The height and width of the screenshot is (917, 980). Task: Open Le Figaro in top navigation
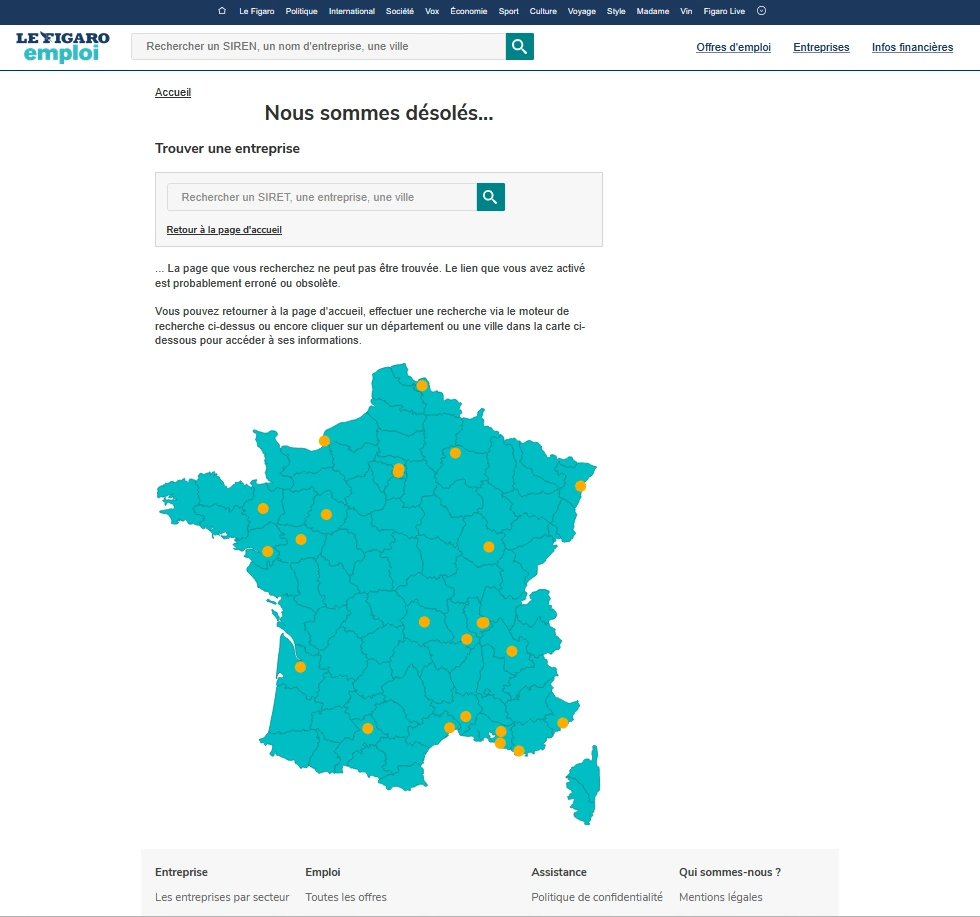[256, 11]
